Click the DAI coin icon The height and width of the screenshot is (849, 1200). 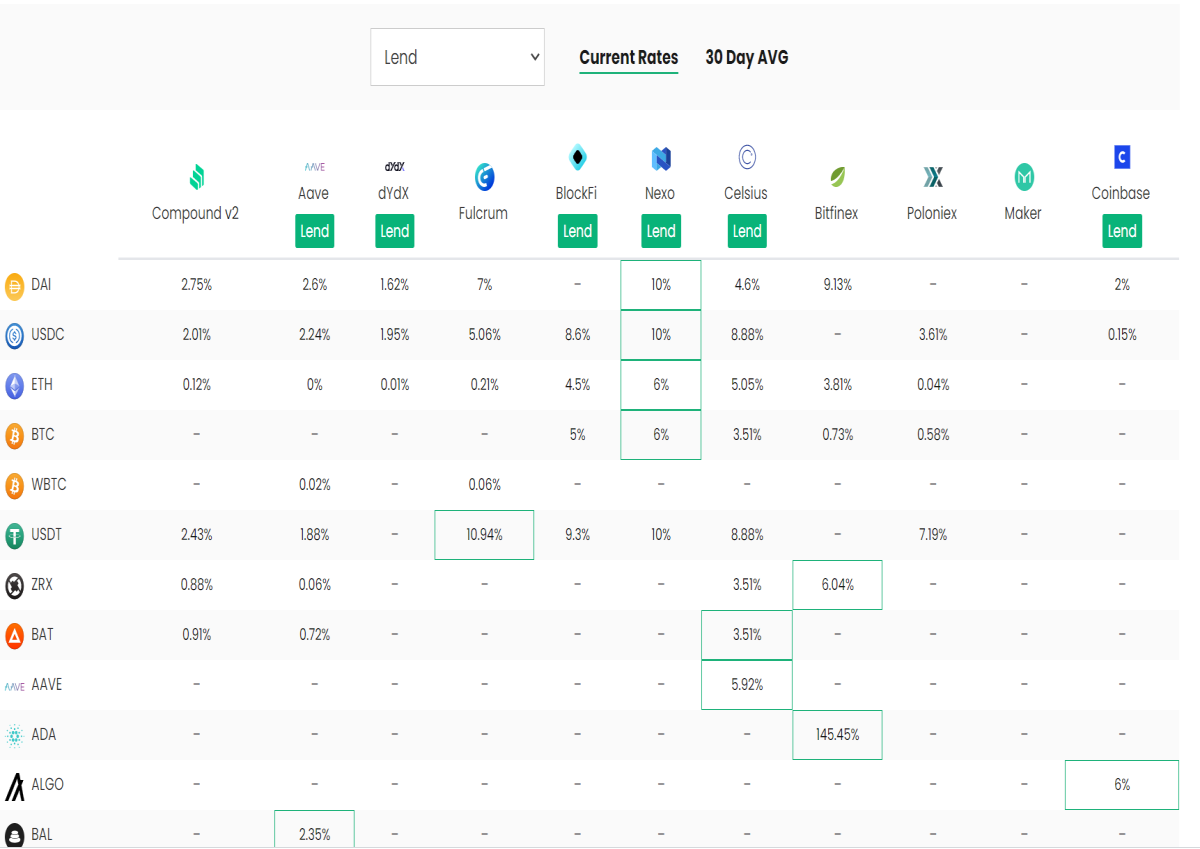[x=15, y=285]
